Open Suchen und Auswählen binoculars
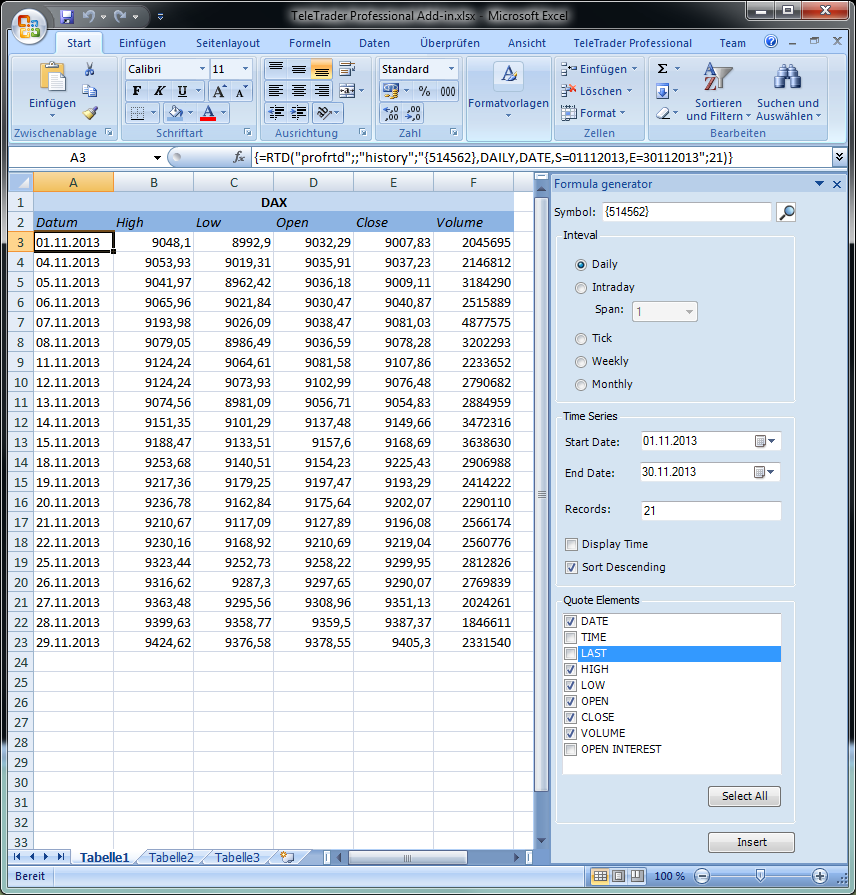The width and height of the screenshot is (856, 895). pyautogui.click(x=788, y=92)
